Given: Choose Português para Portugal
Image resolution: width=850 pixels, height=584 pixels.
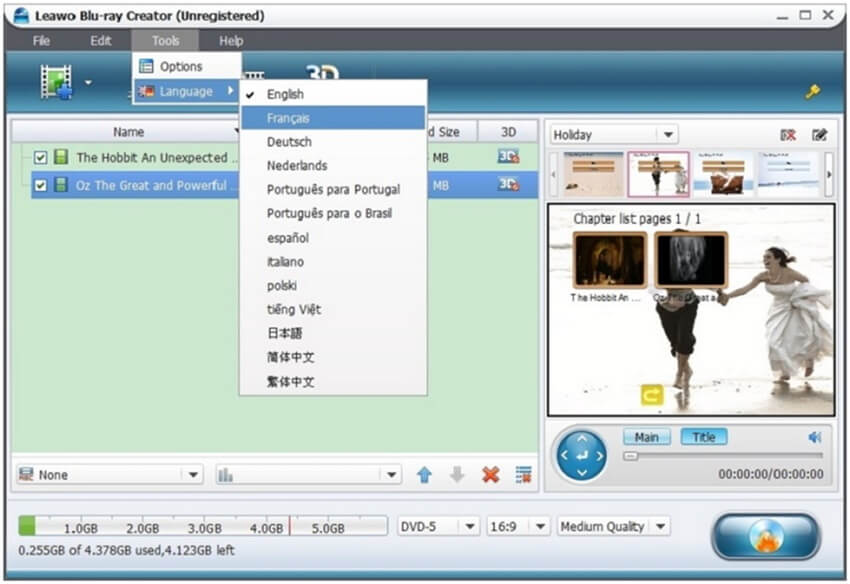Looking at the screenshot, I should [x=333, y=190].
